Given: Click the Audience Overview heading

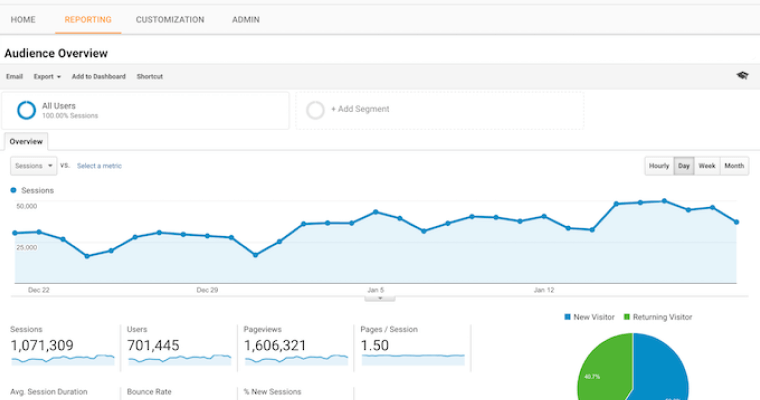Looking at the screenshot, I should (x=56, y=53).
